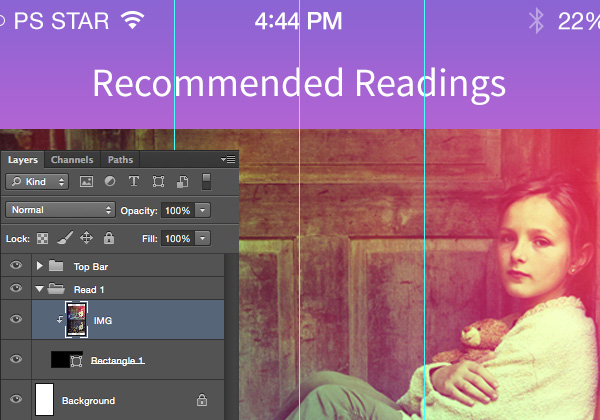This screenshot has width=600, height=420.
Task: Click the Opacity label
Action: pos(139,211)
